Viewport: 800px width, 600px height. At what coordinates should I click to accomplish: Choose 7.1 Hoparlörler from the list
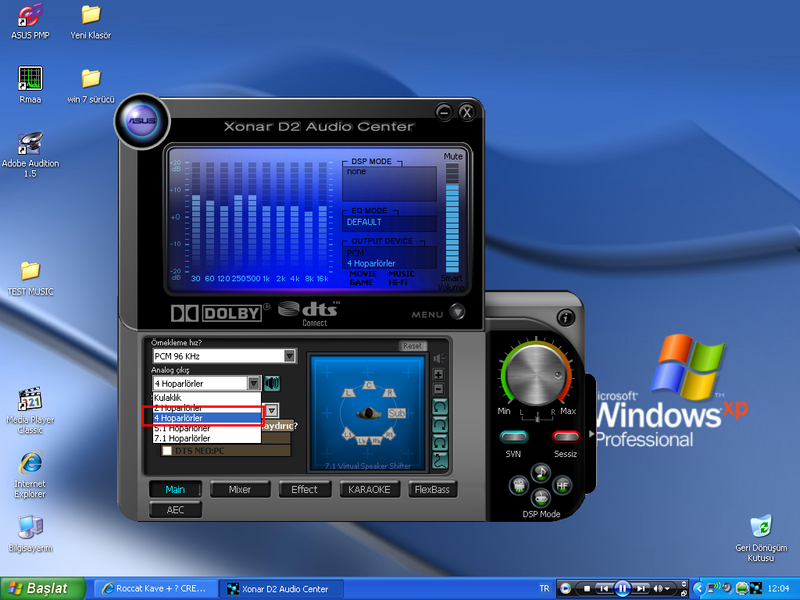207,438
